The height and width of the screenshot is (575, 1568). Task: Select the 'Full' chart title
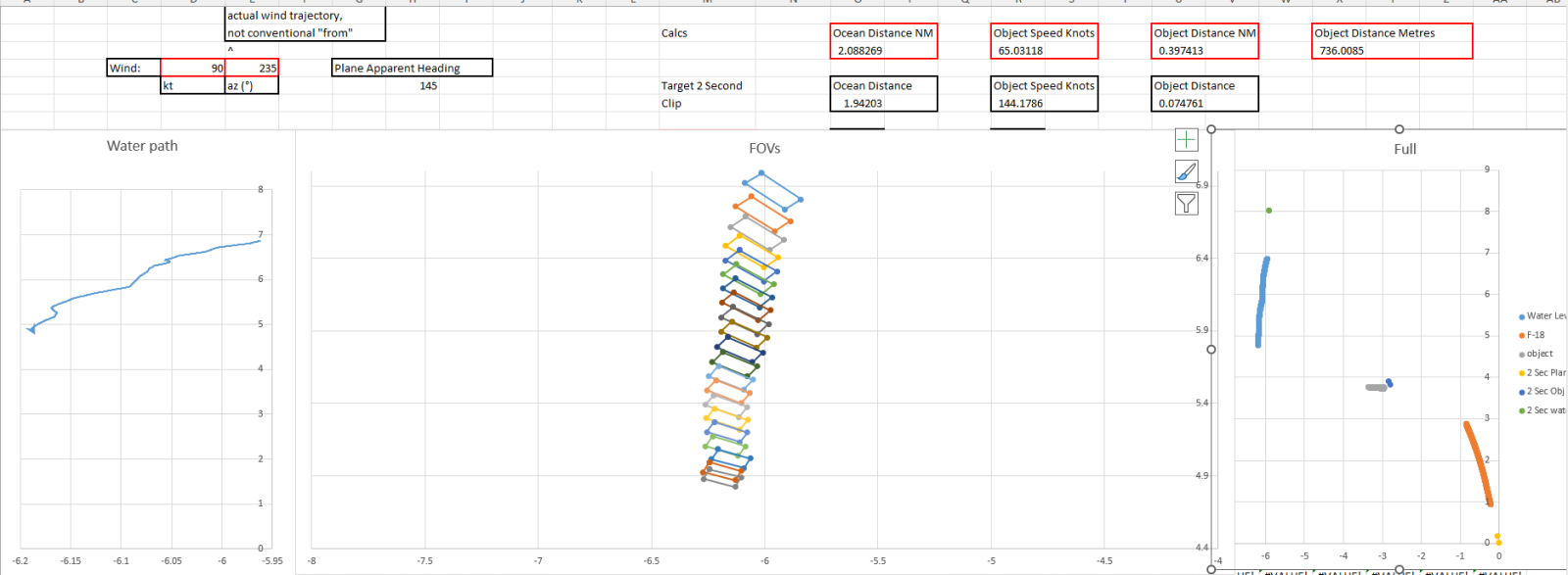tap(1404, 149)
